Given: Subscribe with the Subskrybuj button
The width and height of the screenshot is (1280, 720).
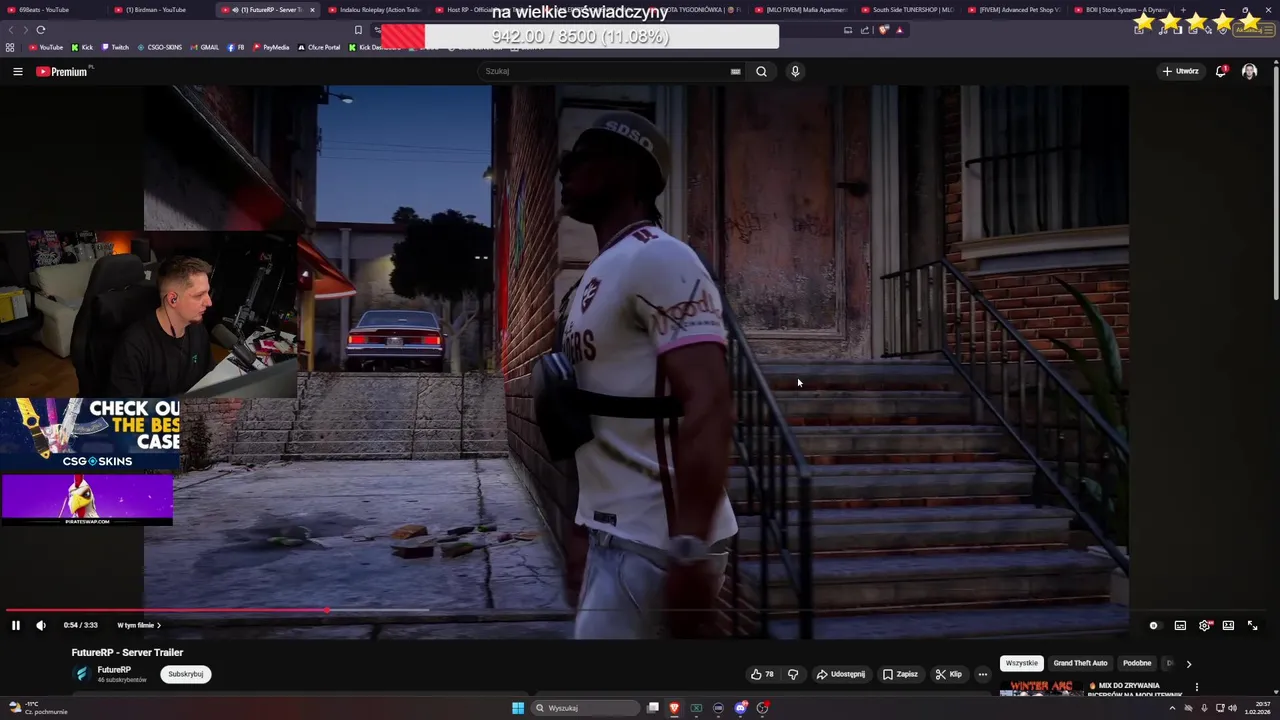Looking at the screenshot, I should [x=186, y=674].
